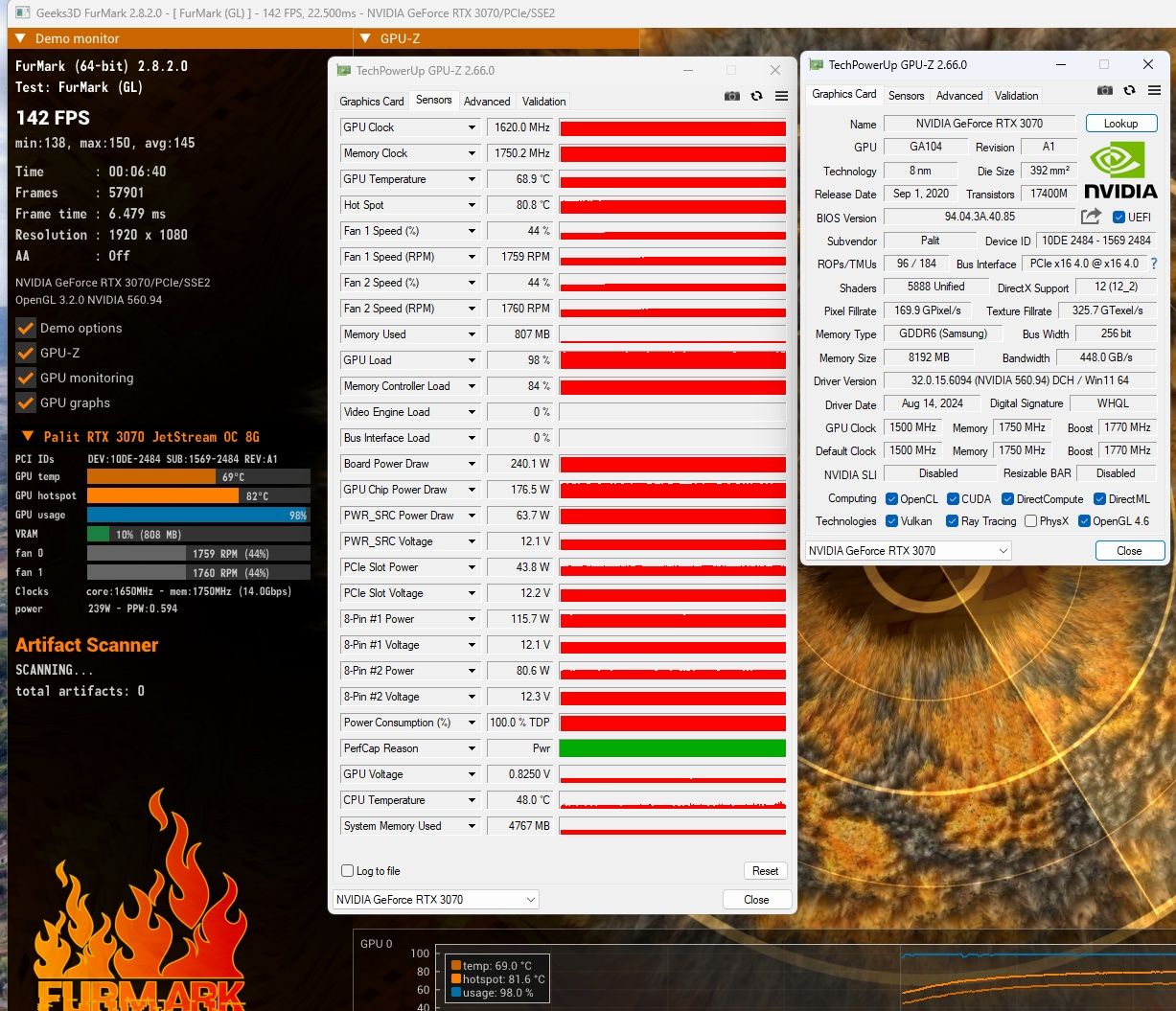1176x1011 pixels.
Task: Click Power Consumption value 100.0 % TDP
Action: tap(520, 723)
